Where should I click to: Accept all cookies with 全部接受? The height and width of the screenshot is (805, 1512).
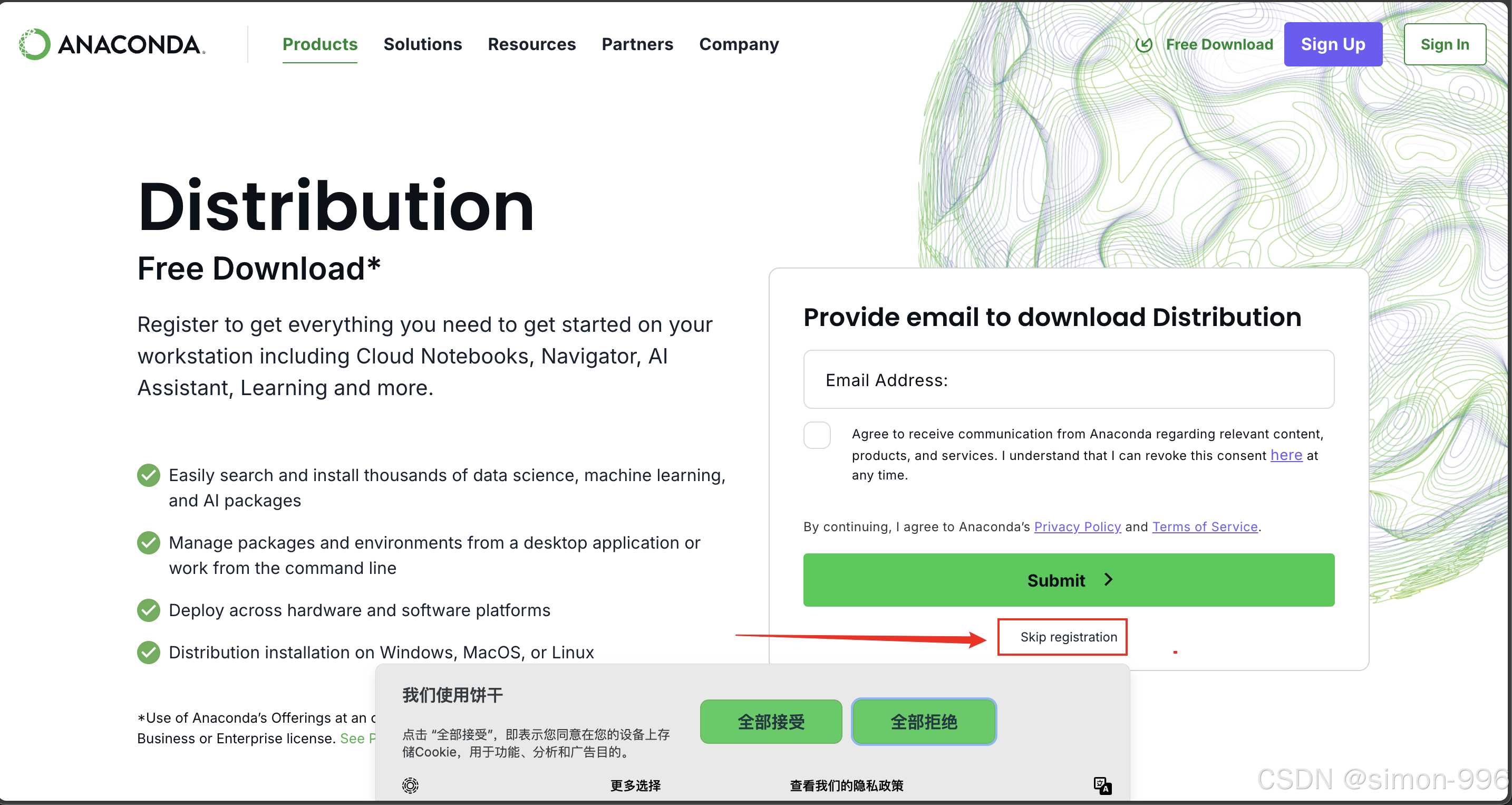click(771, 722)
